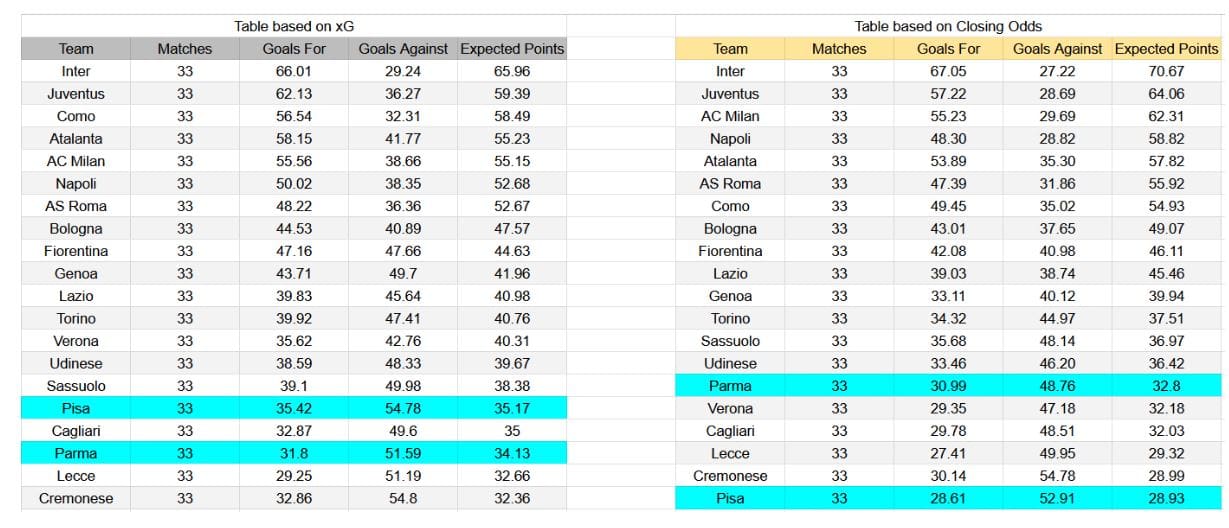This screenshot has width=1229, height=528.
Task: Select the cyan Parma cell in Closing Odds table
Action: tap(730, 386)
